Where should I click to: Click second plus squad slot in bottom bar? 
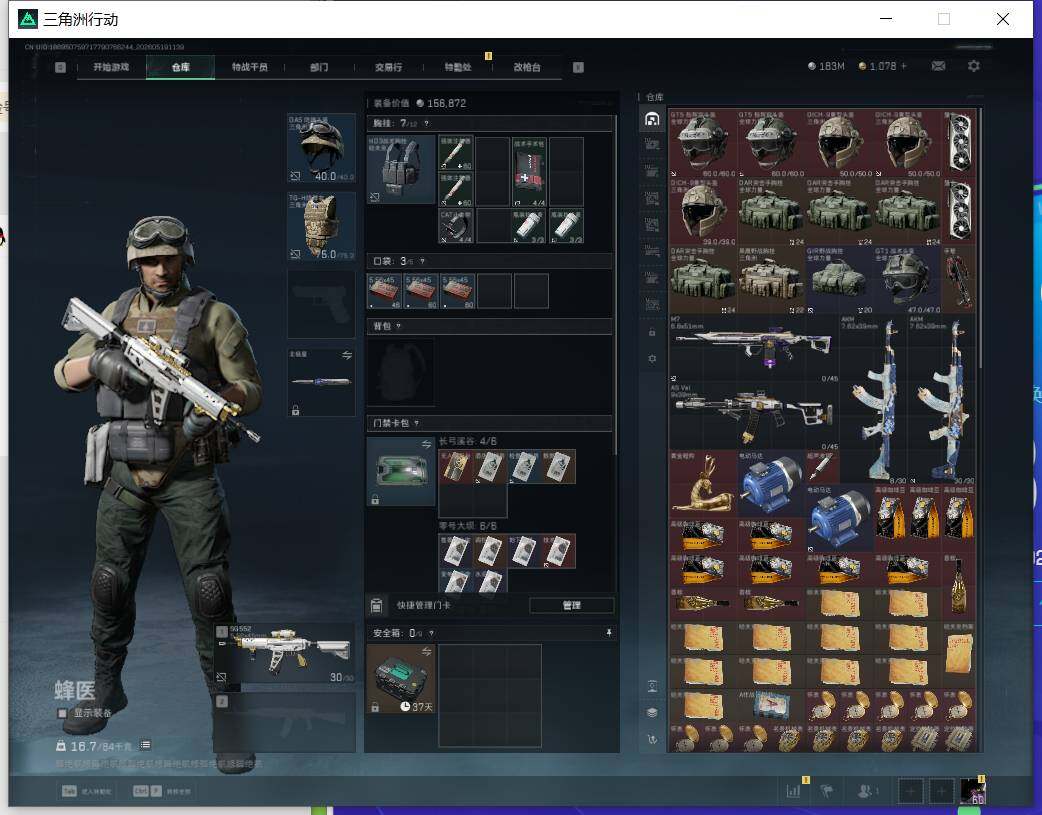[x=941, y=791]
